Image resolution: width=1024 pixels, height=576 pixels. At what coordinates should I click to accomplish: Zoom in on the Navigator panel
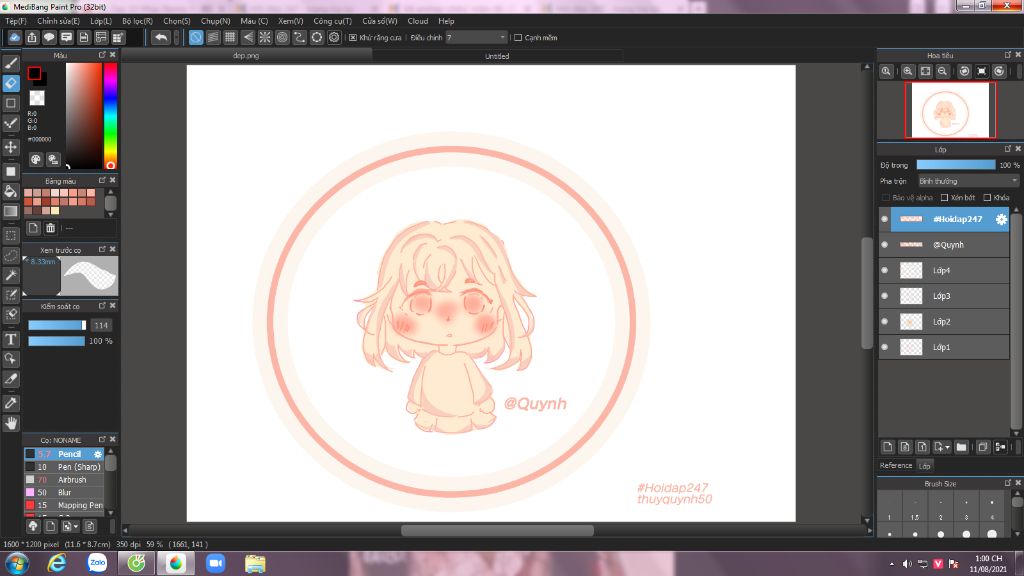(908, 71)
